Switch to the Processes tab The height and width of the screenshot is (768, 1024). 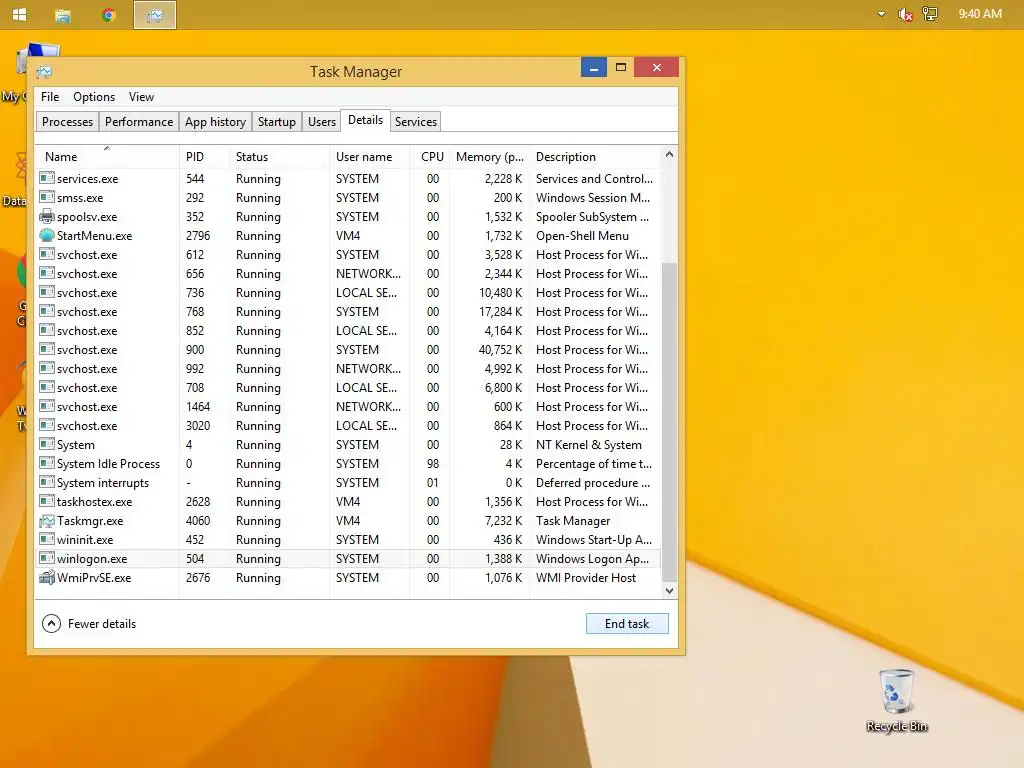(67, 121)
